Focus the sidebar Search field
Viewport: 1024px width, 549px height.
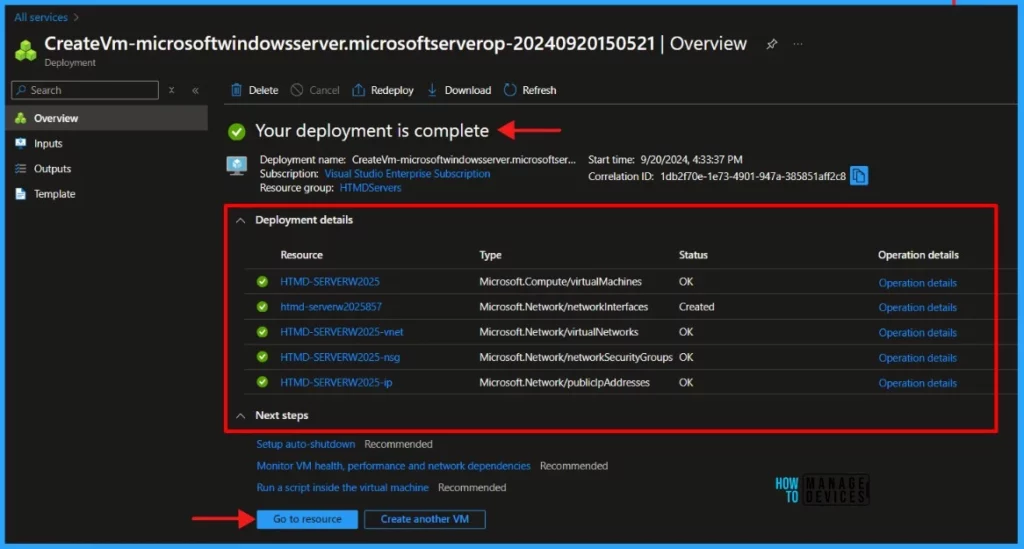click(85, 90)
